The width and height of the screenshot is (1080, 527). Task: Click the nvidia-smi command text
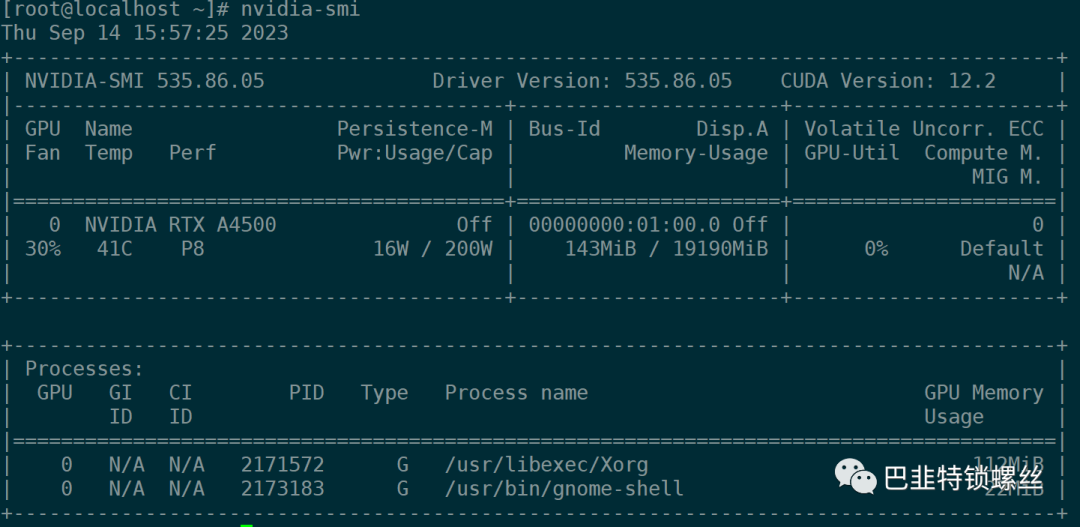[300, 9]
